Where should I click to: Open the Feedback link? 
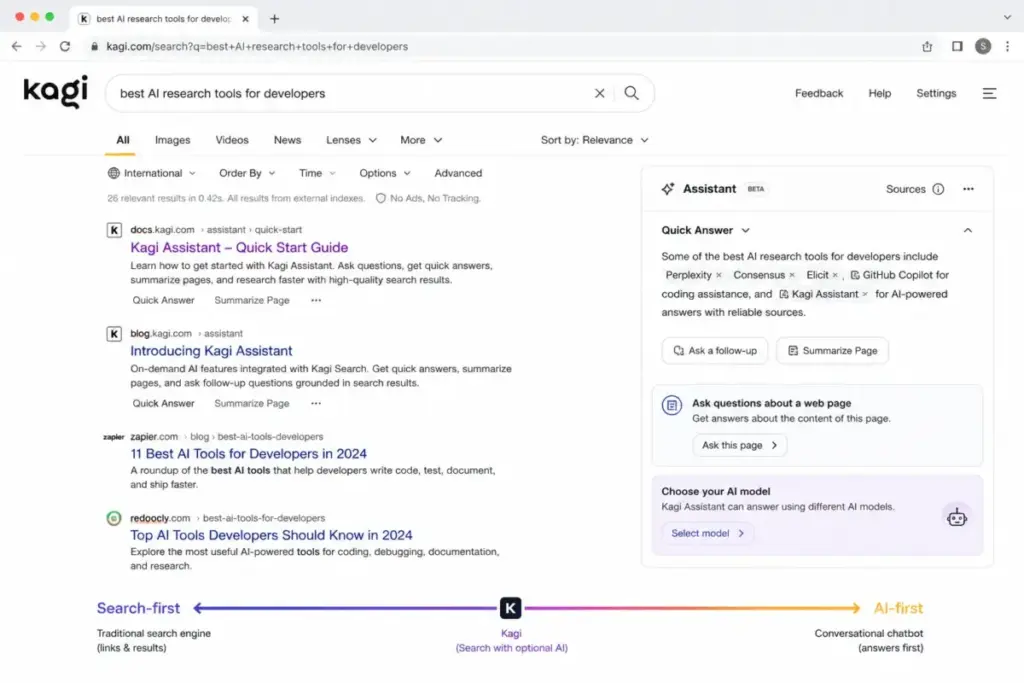coord(819,93)
